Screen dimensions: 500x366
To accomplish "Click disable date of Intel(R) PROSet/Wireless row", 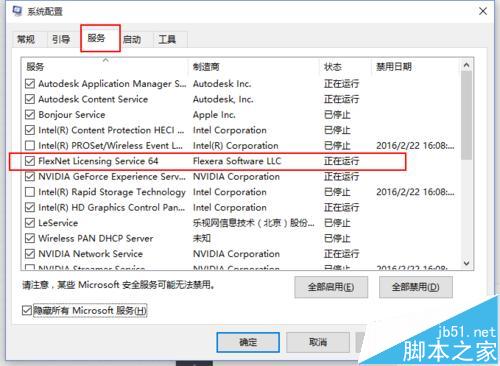I will (415, 146).
